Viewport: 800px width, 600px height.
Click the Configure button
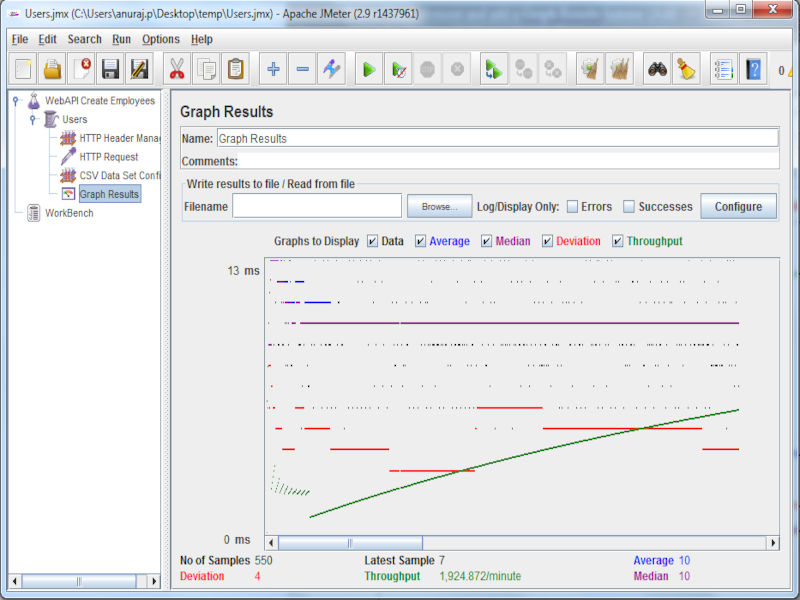[738, 207]
